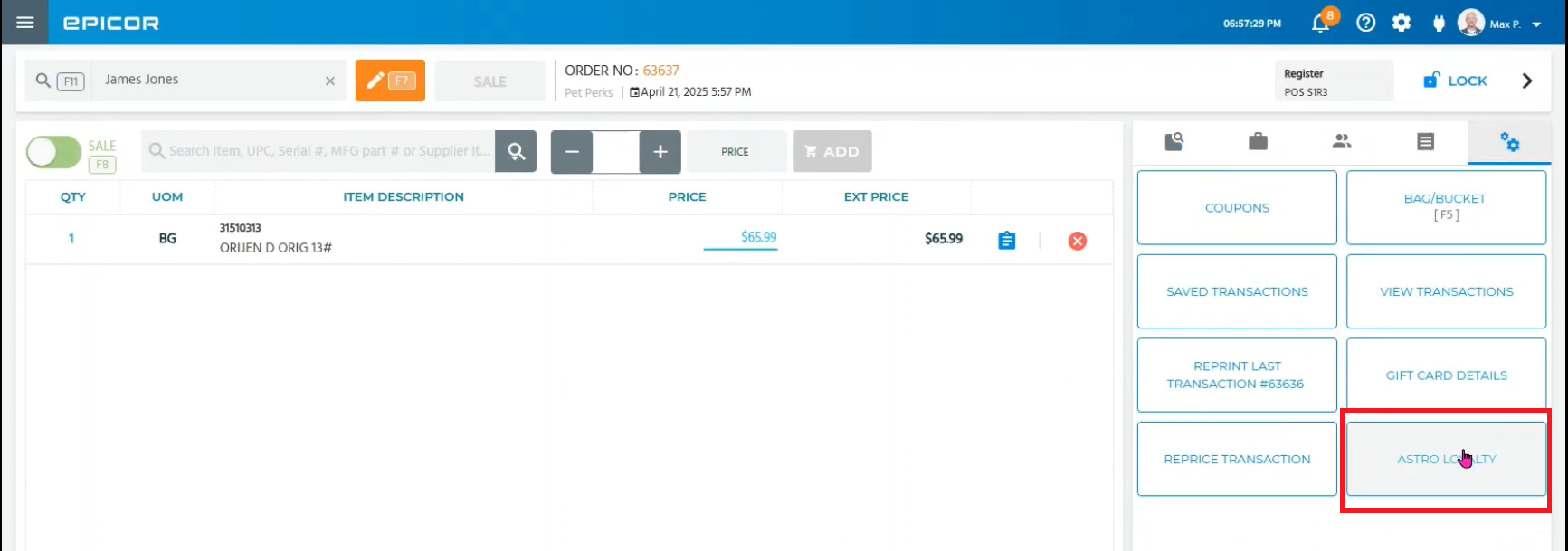Open line note clipboard icon for Orijen item
The height and width of the screenshot is (551, 1568).
pos(1006,241)
